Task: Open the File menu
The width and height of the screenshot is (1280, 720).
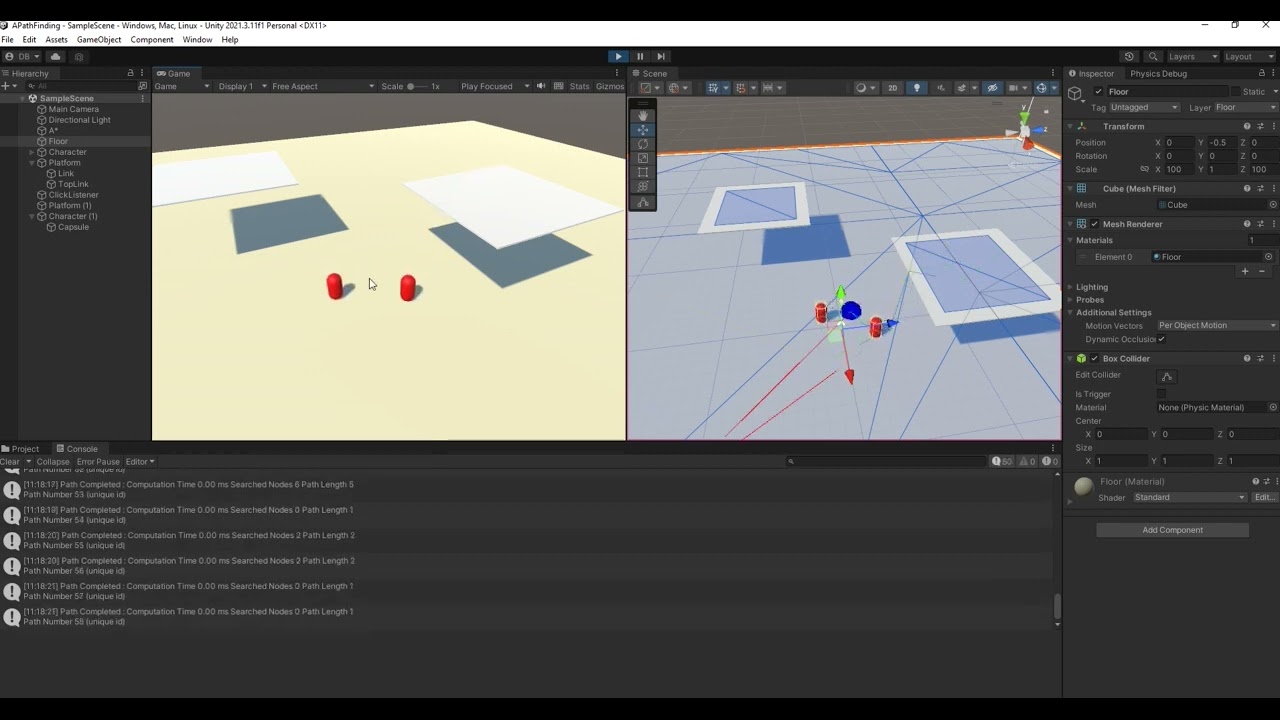Action: 7,40
